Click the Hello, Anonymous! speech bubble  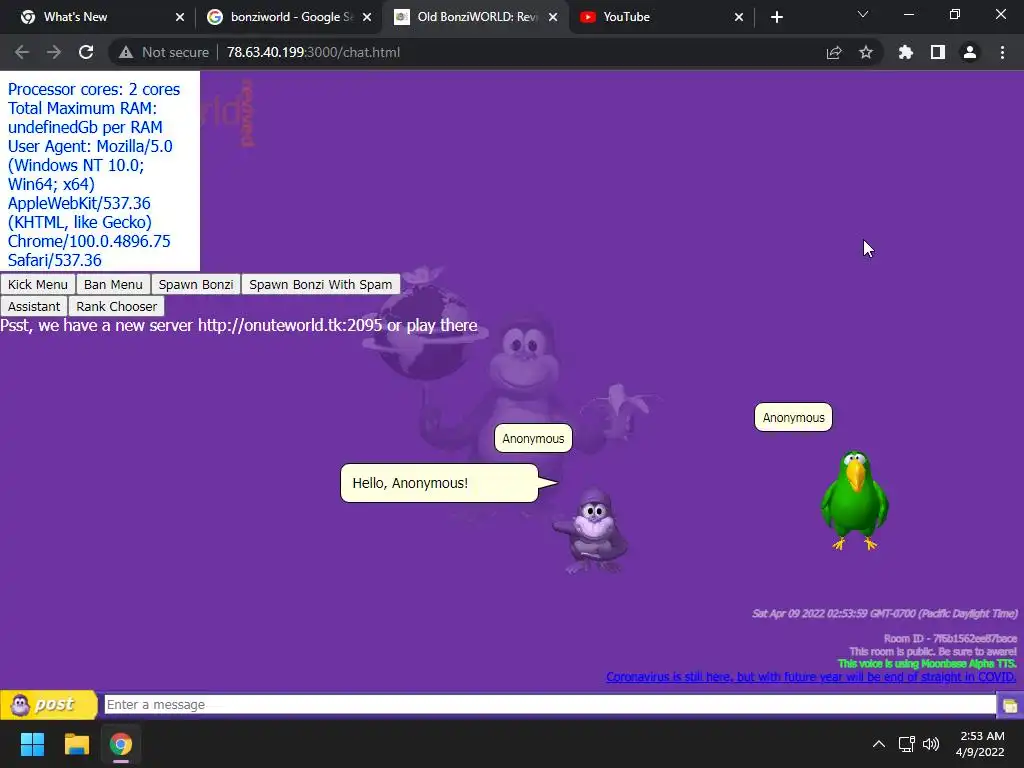440,483
